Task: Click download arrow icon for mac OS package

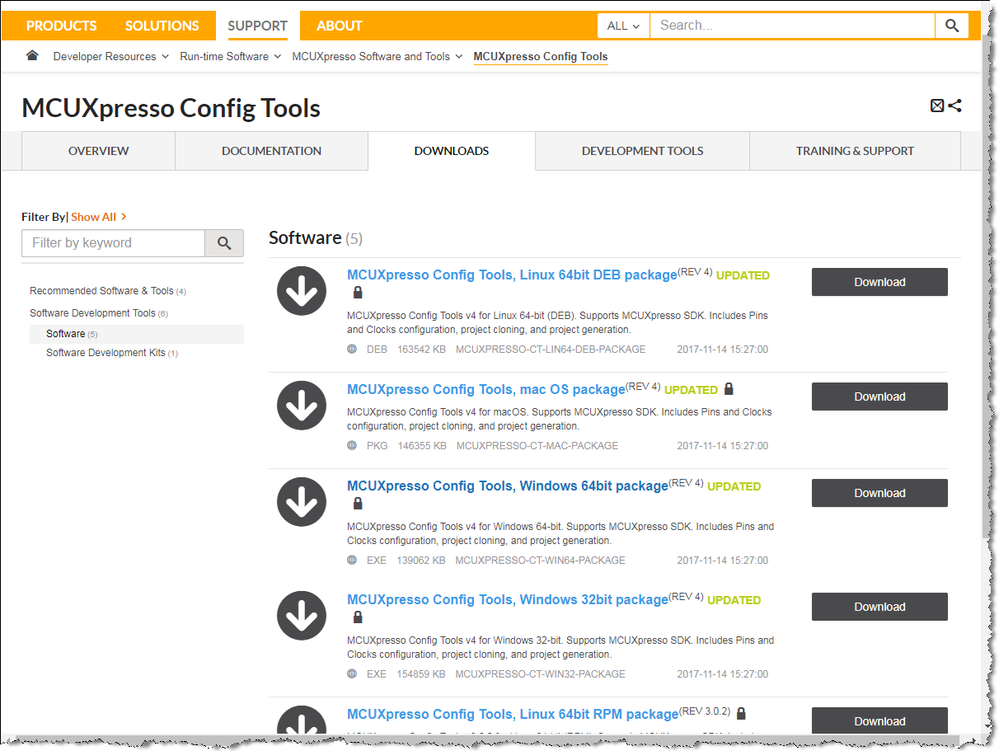Action: [x=301, y=406]
